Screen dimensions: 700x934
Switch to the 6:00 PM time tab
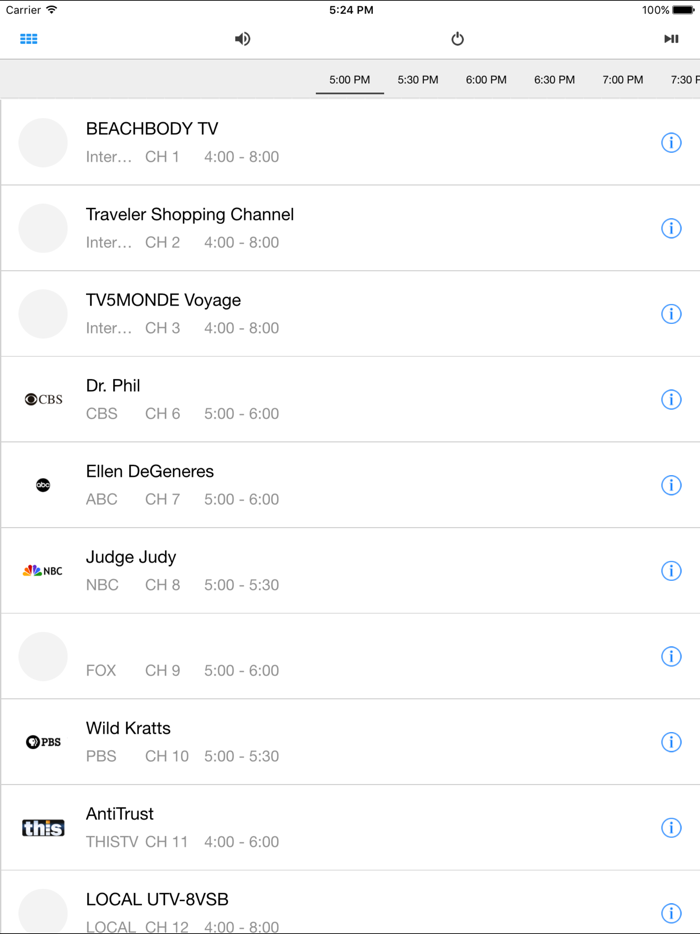click(485, 79)
